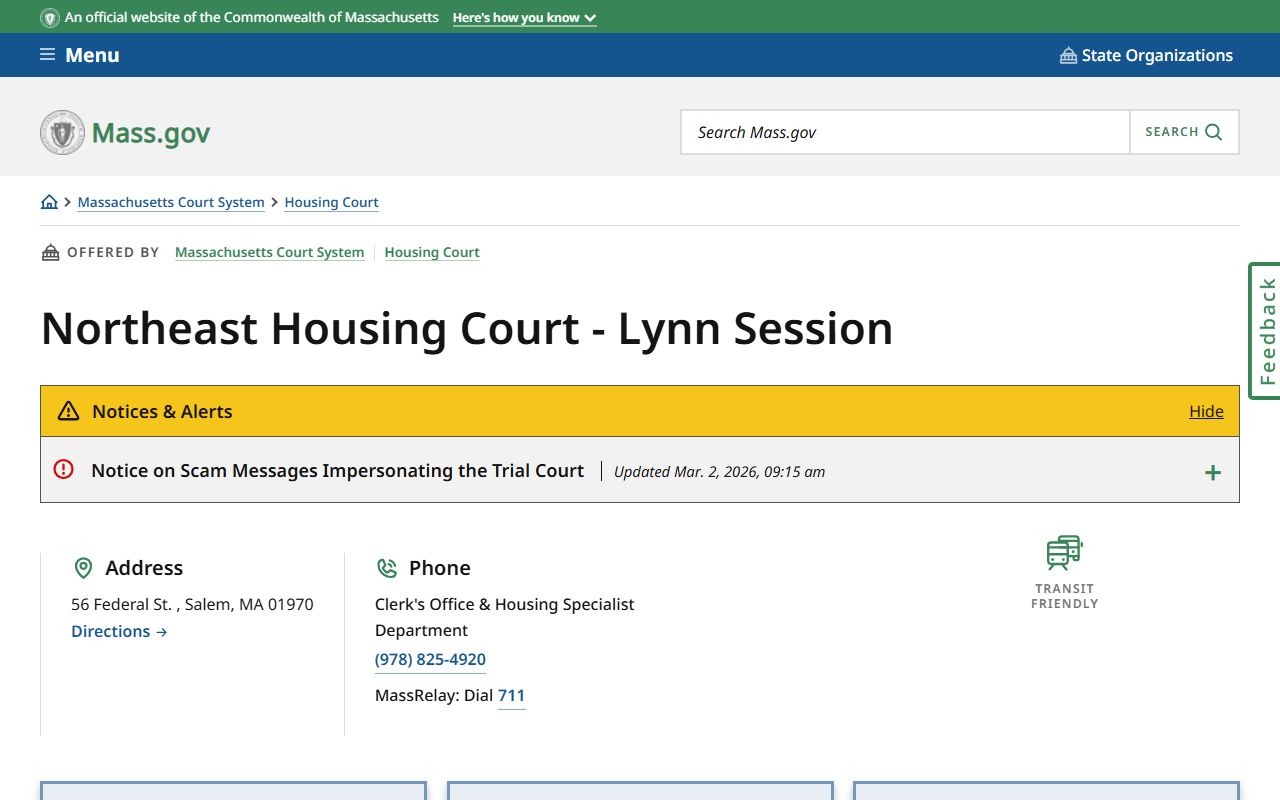Click the Phone handset icon

pyautogui.click(x=387, y=568)
